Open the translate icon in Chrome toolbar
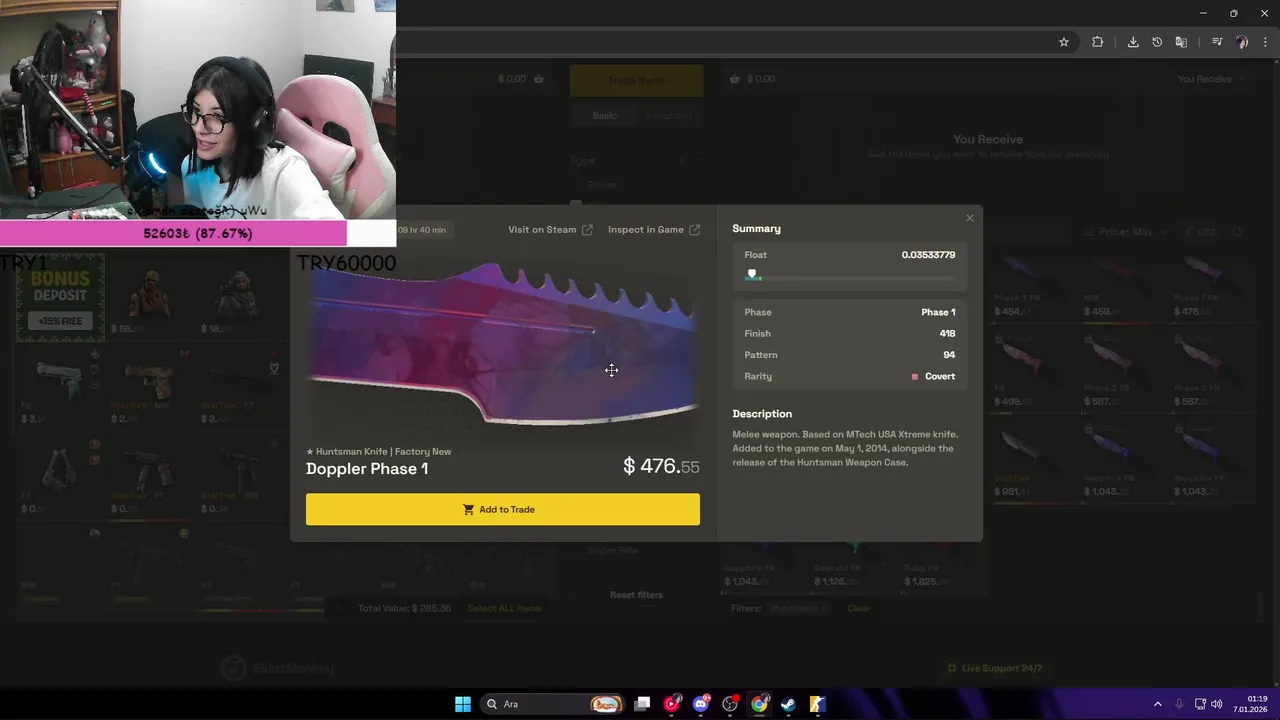1280x720 pixels. pyautogui.click(x=1181, y=42)
